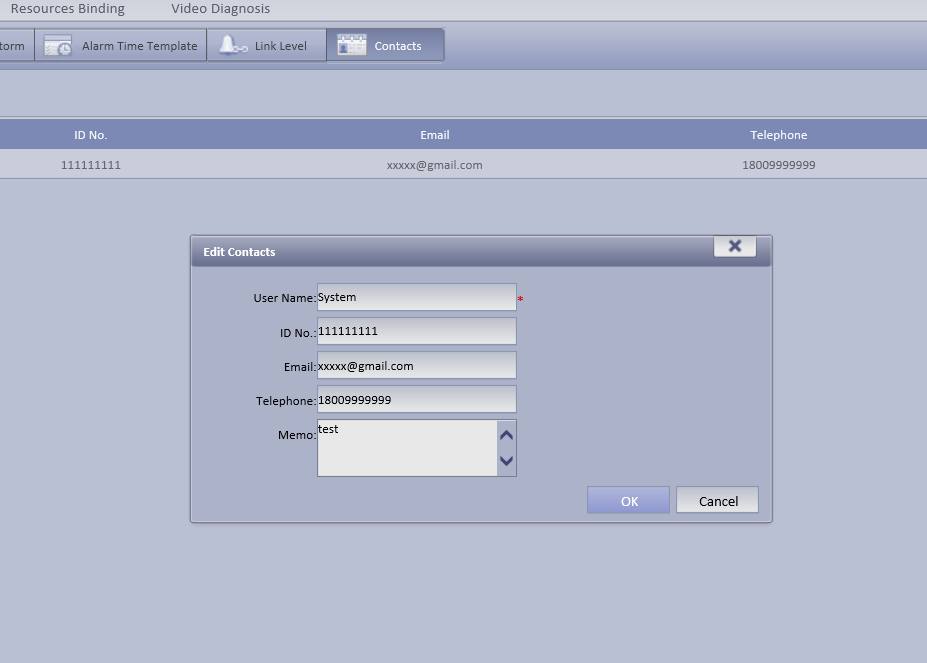Click the Link Level bell icon

pos(233,45)
